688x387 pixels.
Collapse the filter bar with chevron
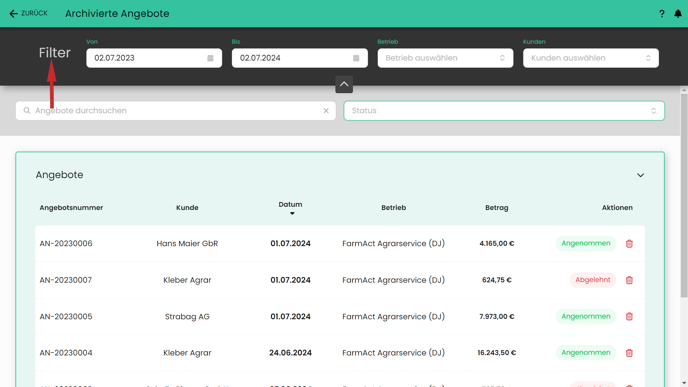[x=344, y=84]
